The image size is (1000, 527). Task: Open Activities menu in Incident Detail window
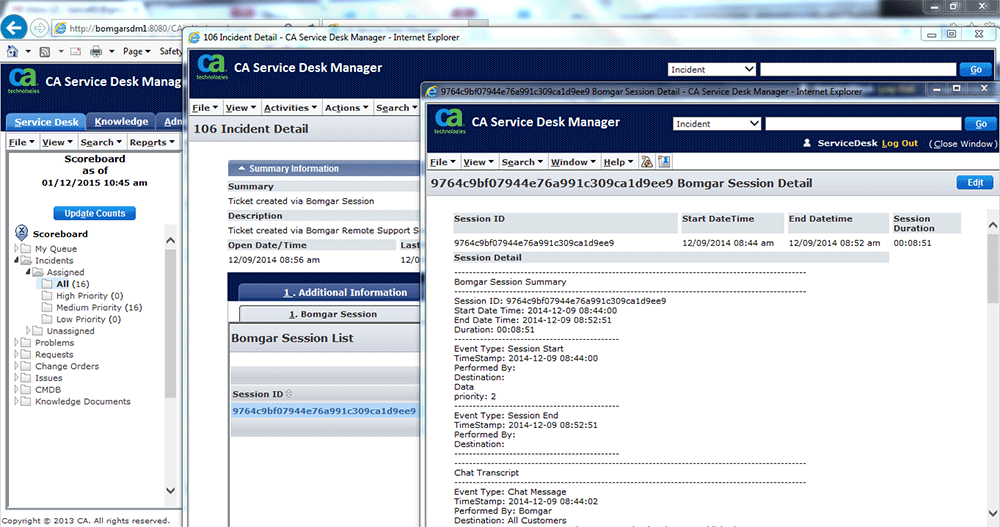click(290, 108)
